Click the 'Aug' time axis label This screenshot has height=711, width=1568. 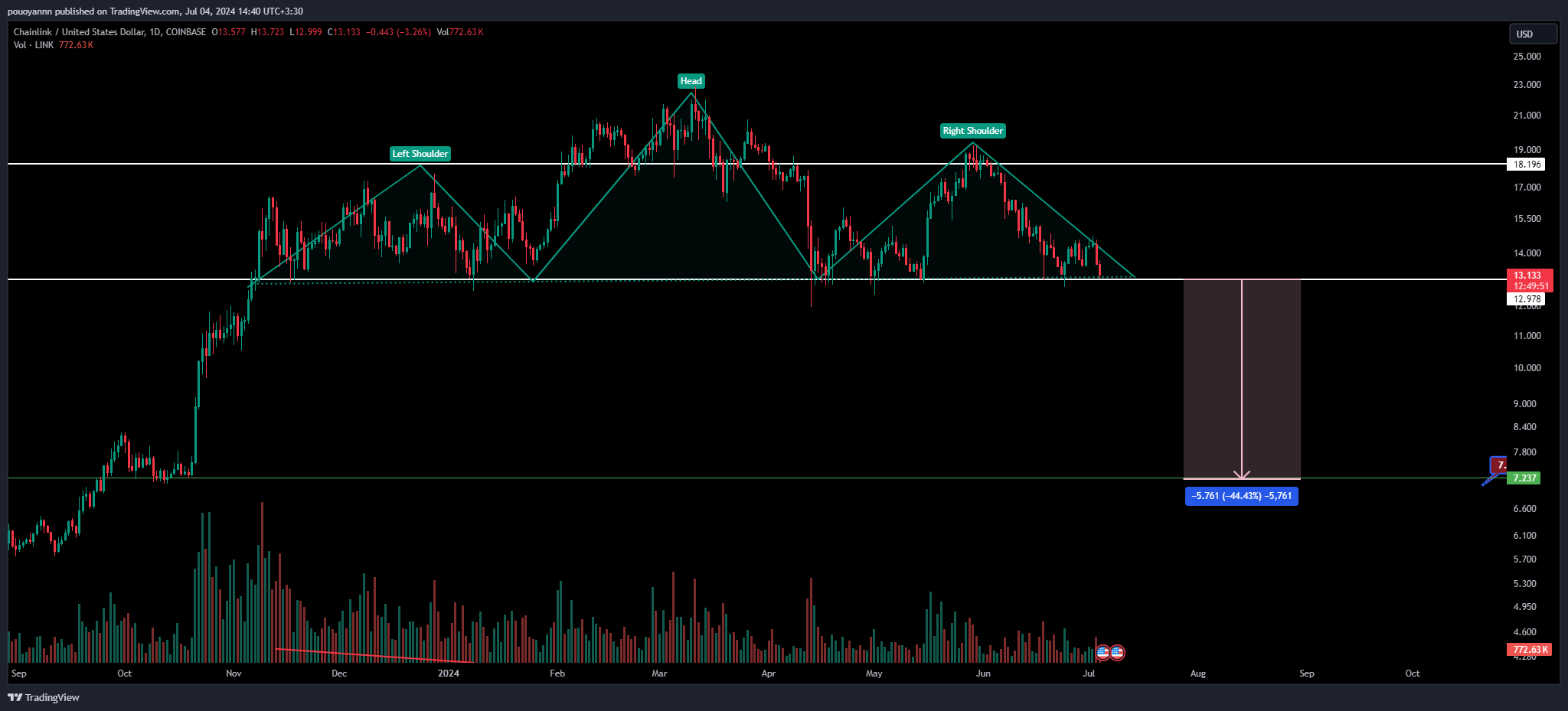(x=1198, y=673)
